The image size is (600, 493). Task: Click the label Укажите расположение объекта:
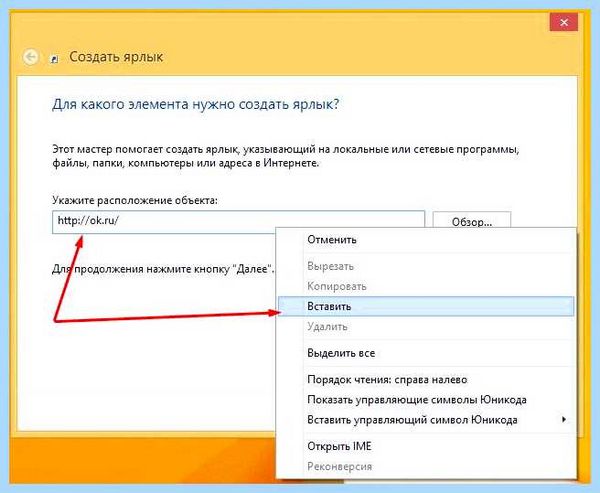pyautogui.click(x=135, y=200)
